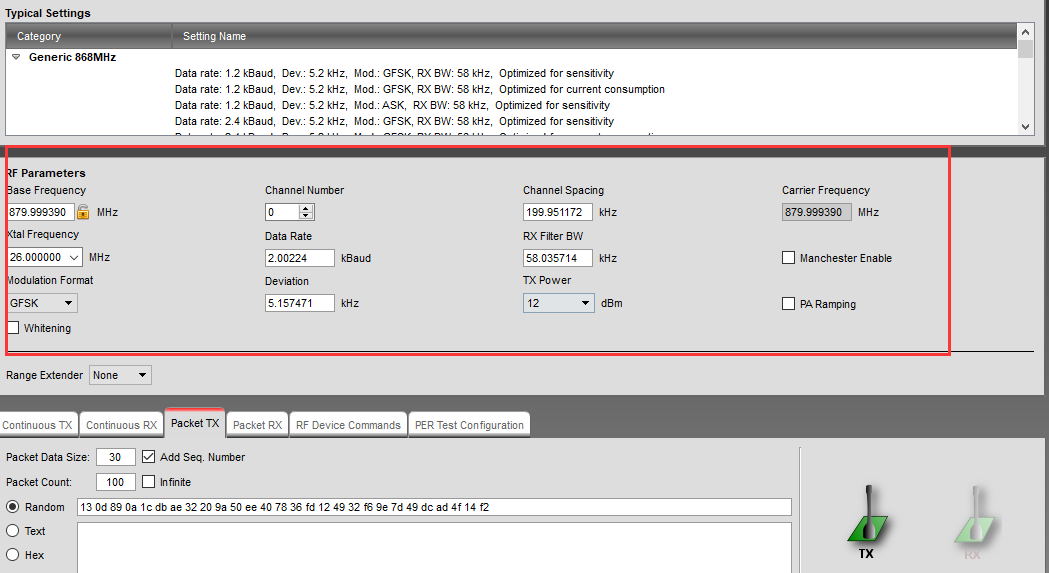1049x573 pixels.
Task: Click the green TX antenna icon
Action: point(866,519)
